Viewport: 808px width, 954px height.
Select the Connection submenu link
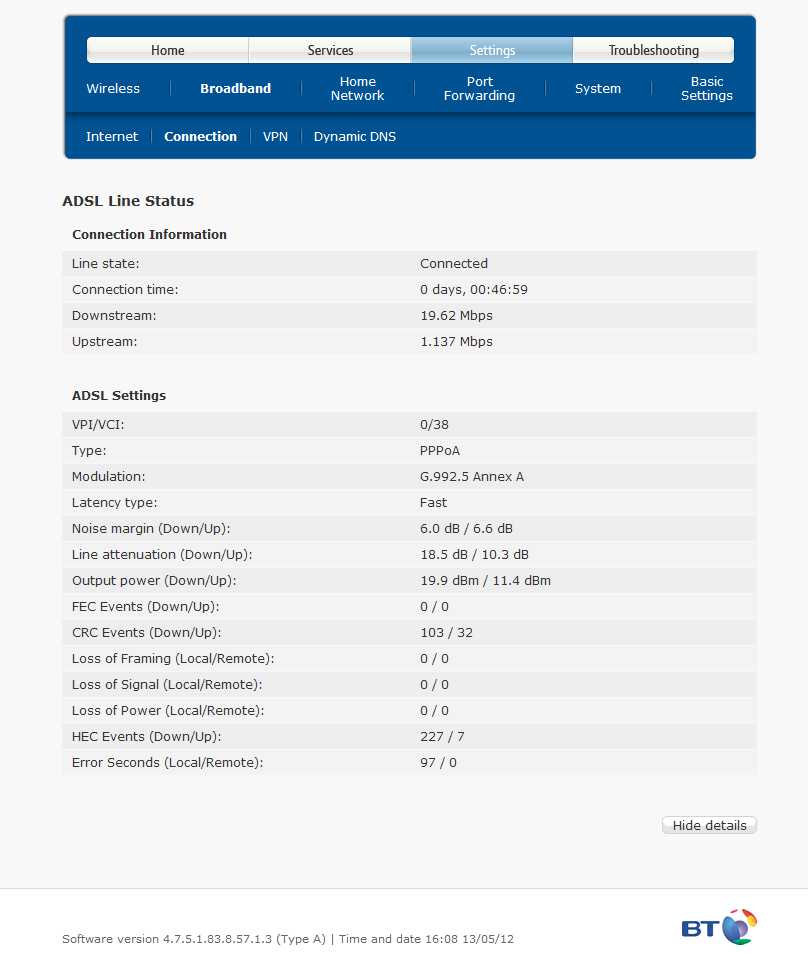click(x=200, y=136)
